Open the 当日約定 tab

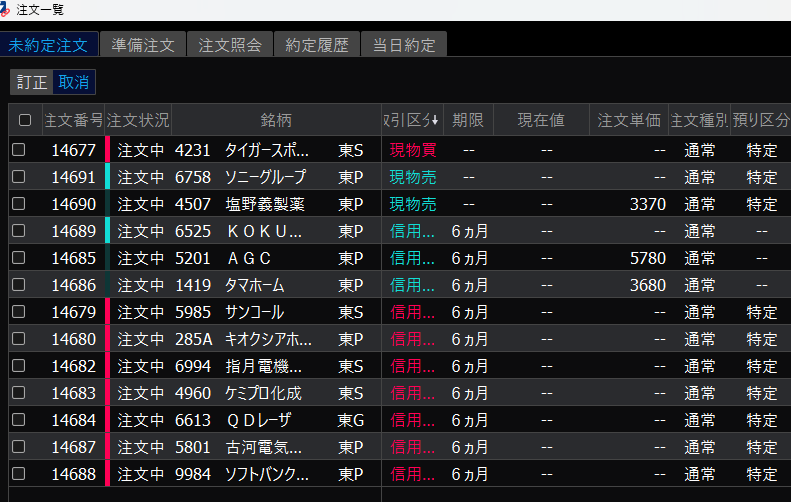(403, 45)
